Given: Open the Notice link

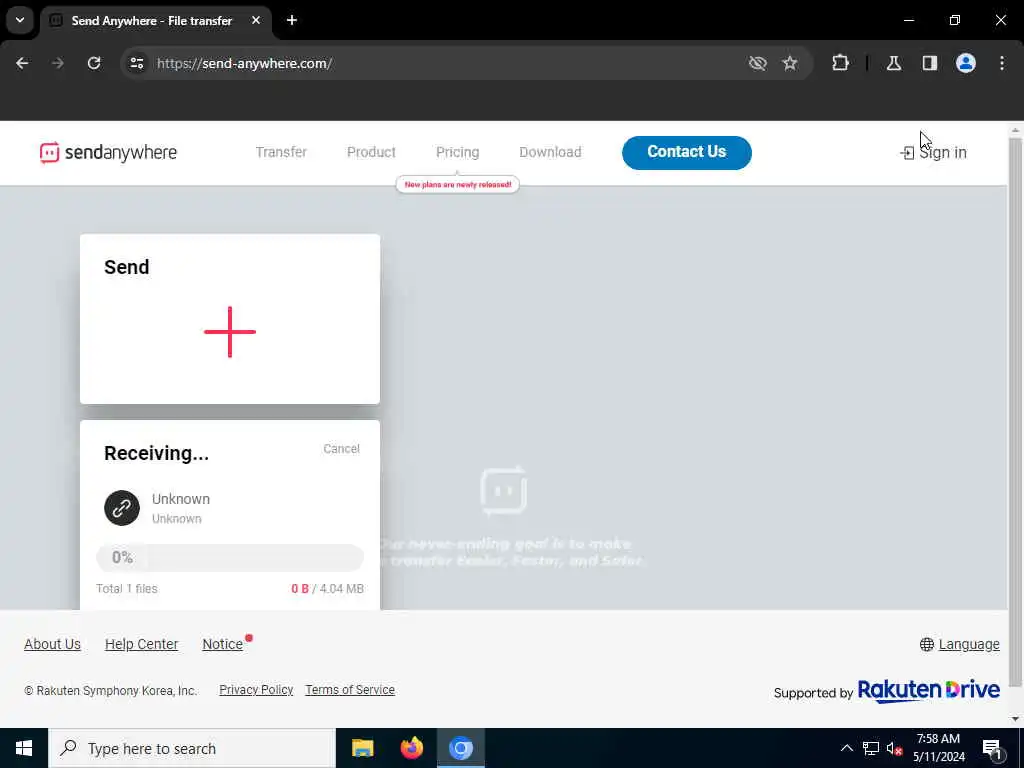Looking at the screenshot, I should [223, 645].
